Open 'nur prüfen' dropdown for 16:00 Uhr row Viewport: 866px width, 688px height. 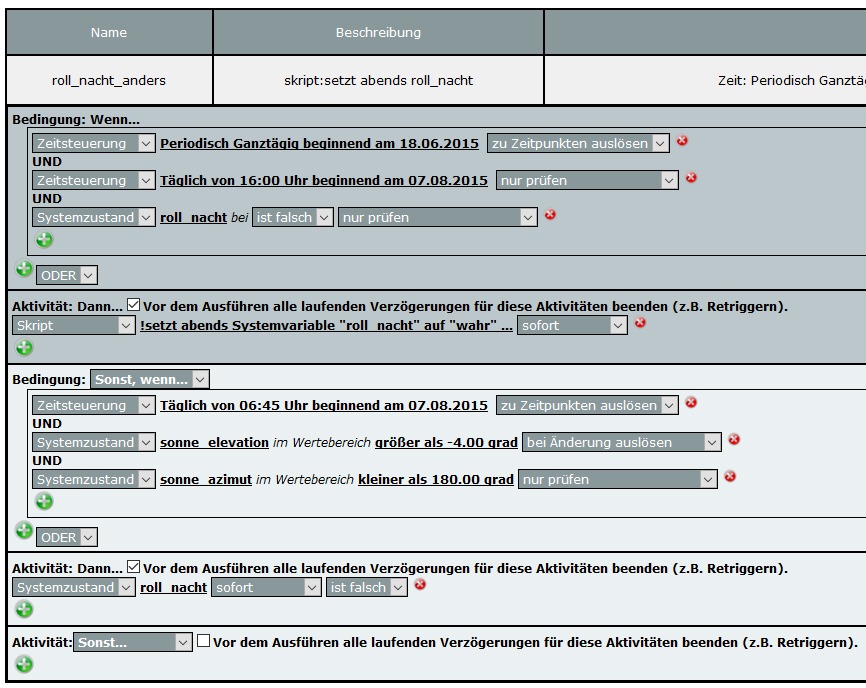pyautogui.click(x=587, y=181)
